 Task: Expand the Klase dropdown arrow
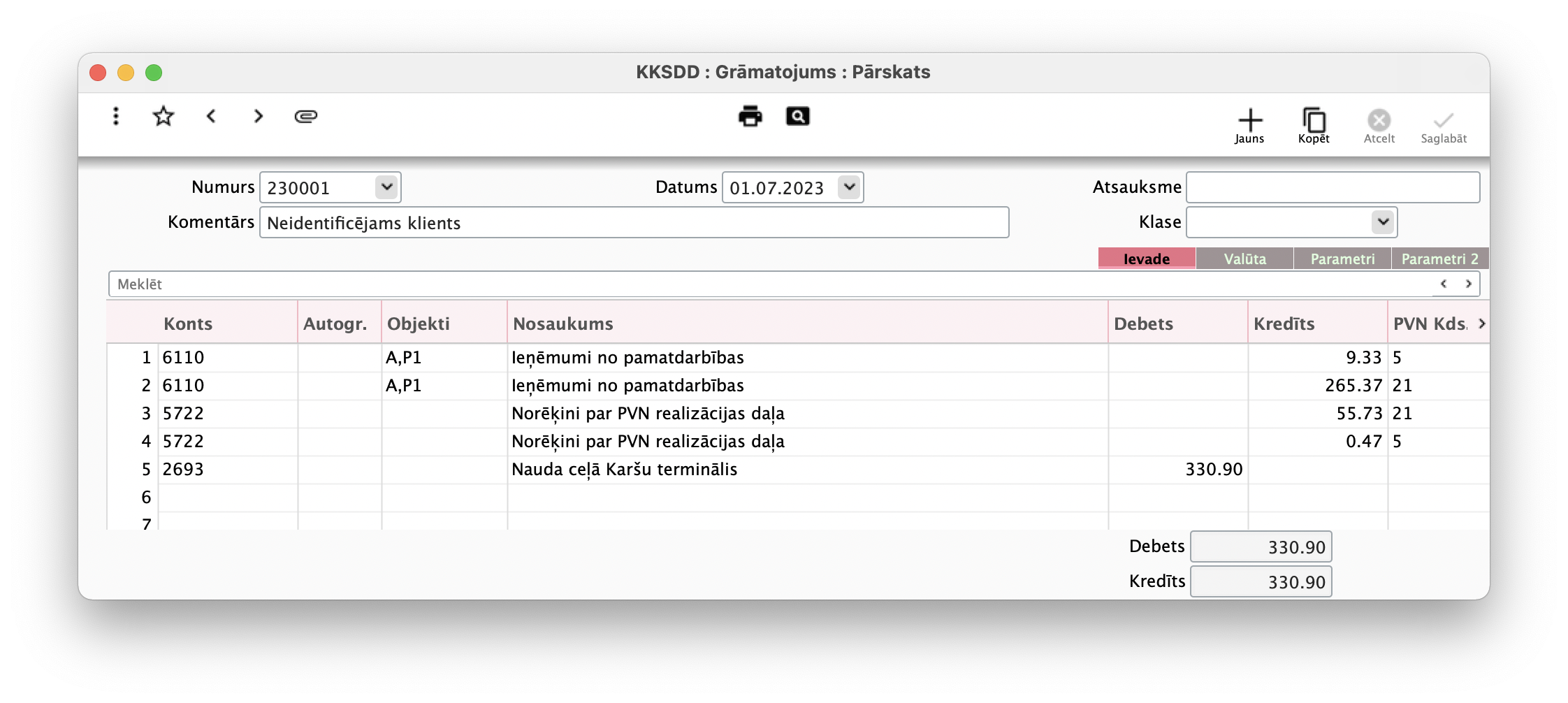pyautogui.click(x=1383, y=222)
